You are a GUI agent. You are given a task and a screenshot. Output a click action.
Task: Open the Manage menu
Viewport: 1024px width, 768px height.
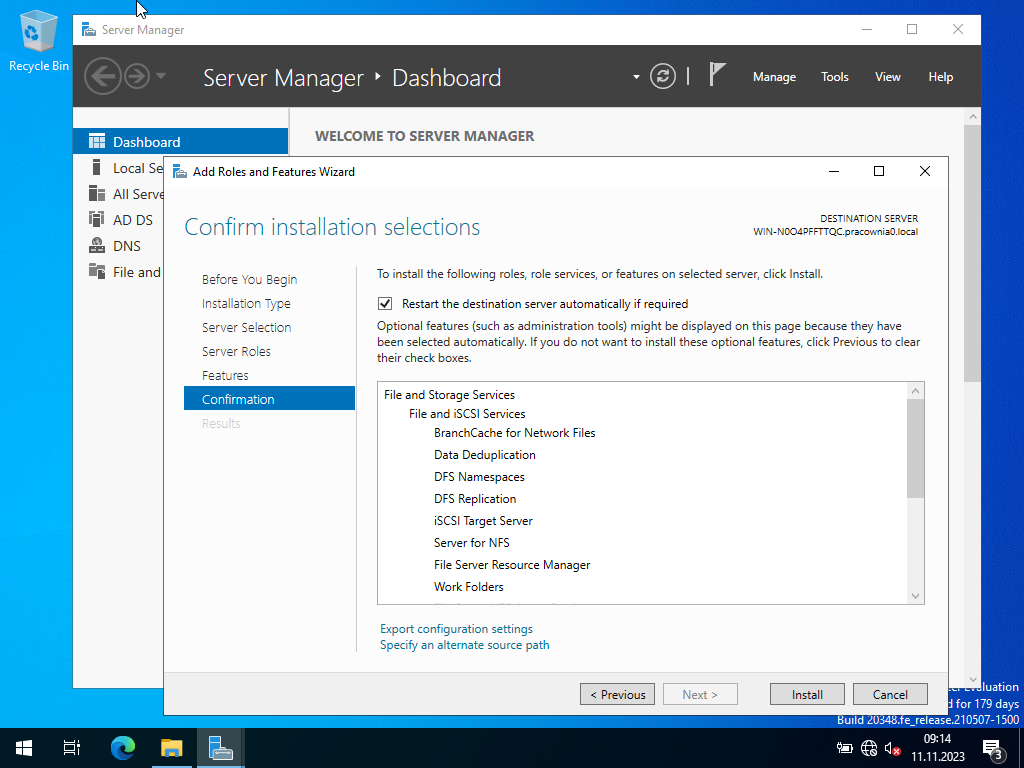(x=774, y=77)
